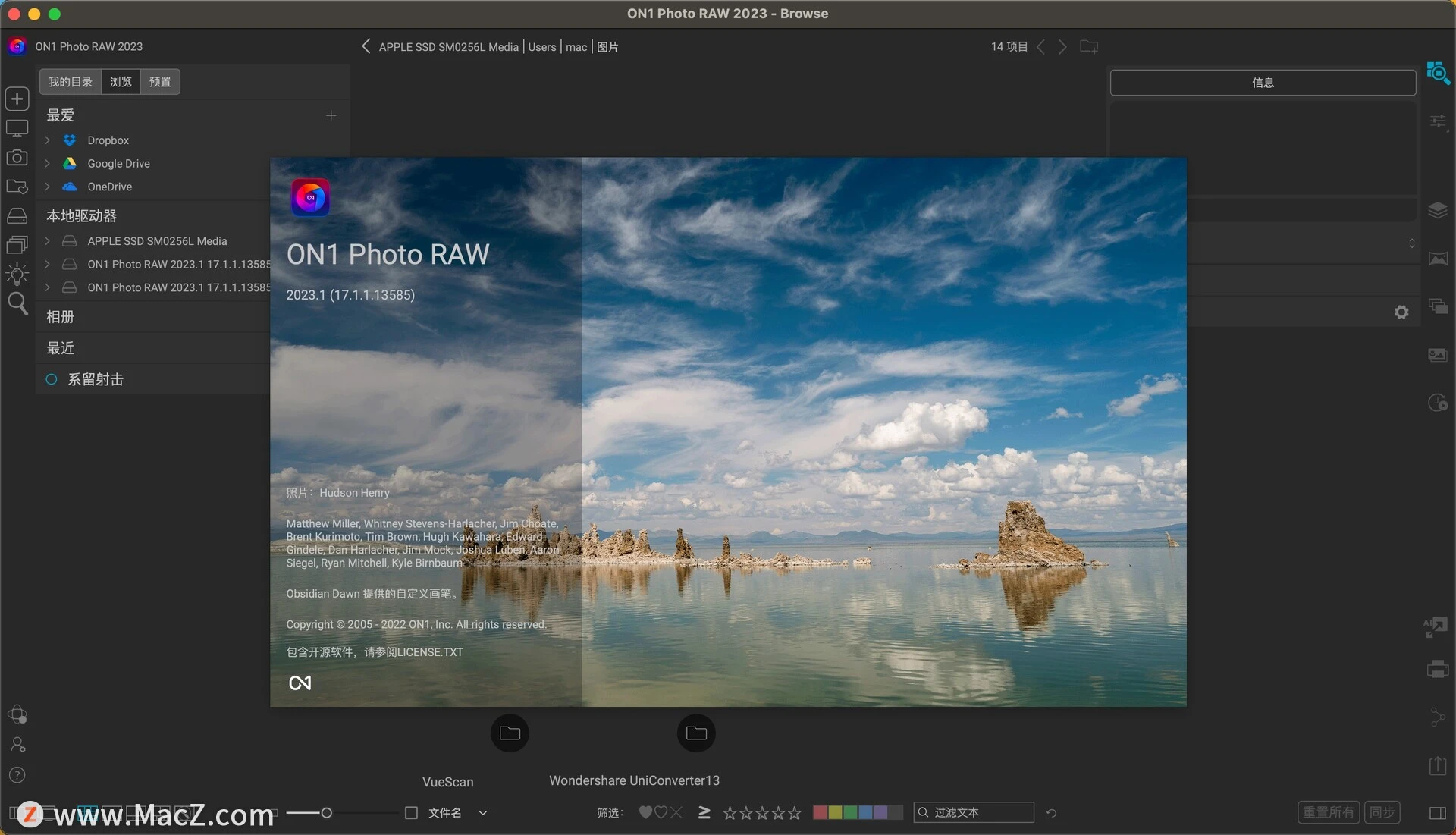
Task: Click the new folder icon in top bar
Action: click(x=1089, y=47)
